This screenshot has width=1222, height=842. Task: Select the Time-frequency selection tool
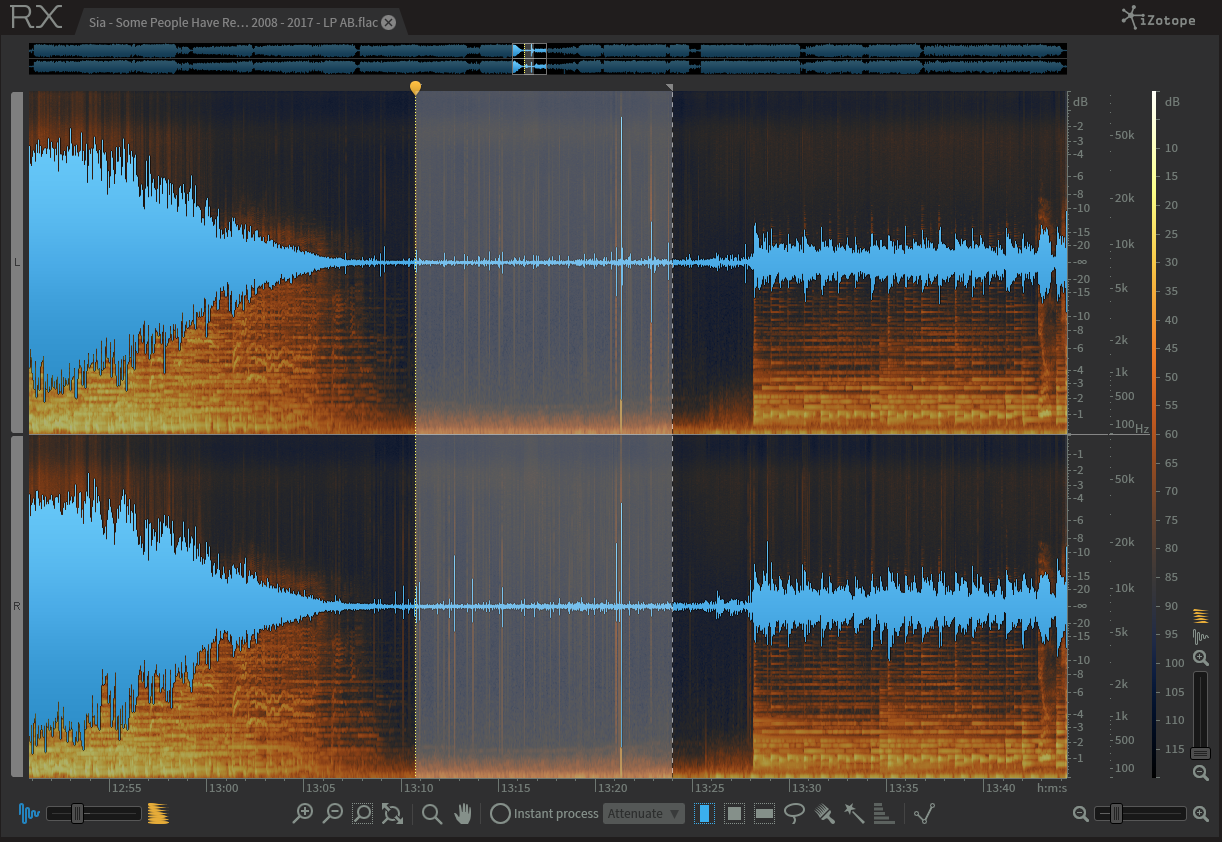click(735, 814)
